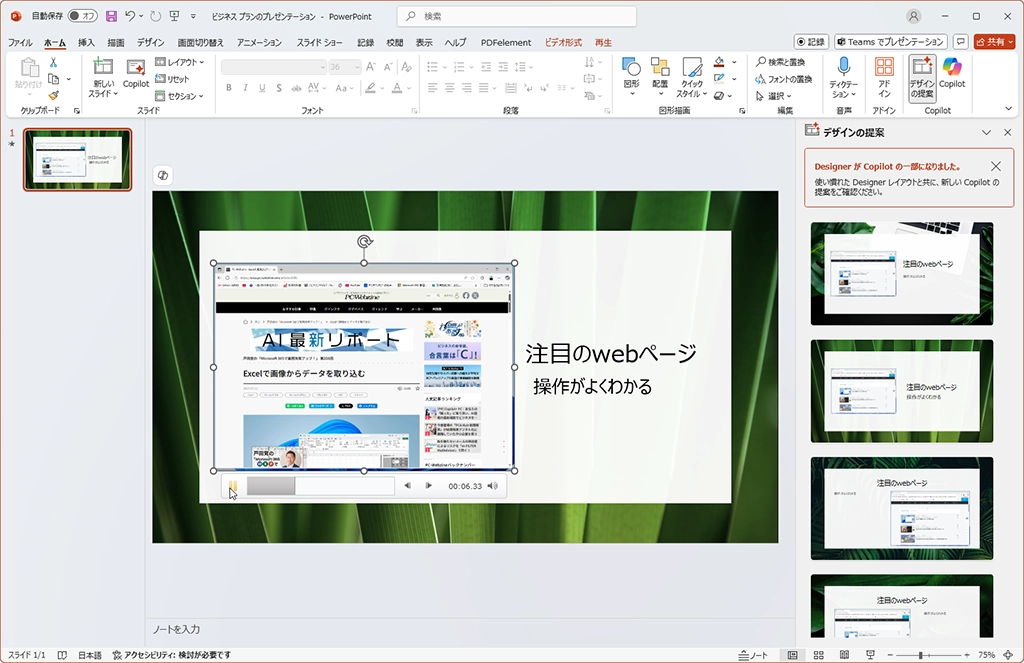Click the Format Painter brush icon
1024x663 pixels.
(54, 95)
